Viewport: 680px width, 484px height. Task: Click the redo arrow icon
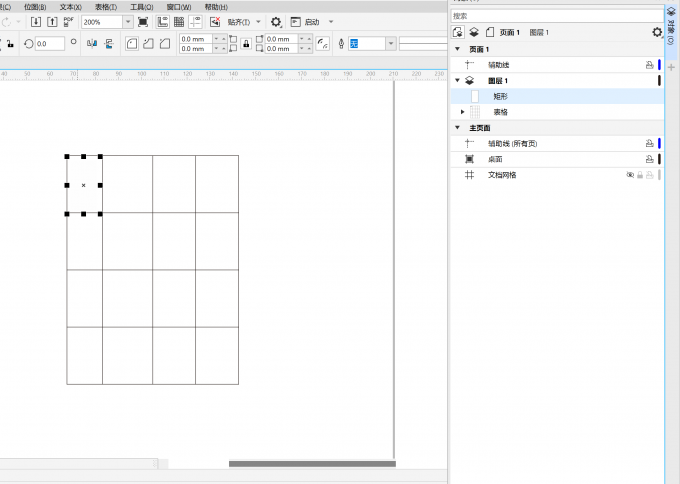7,22
